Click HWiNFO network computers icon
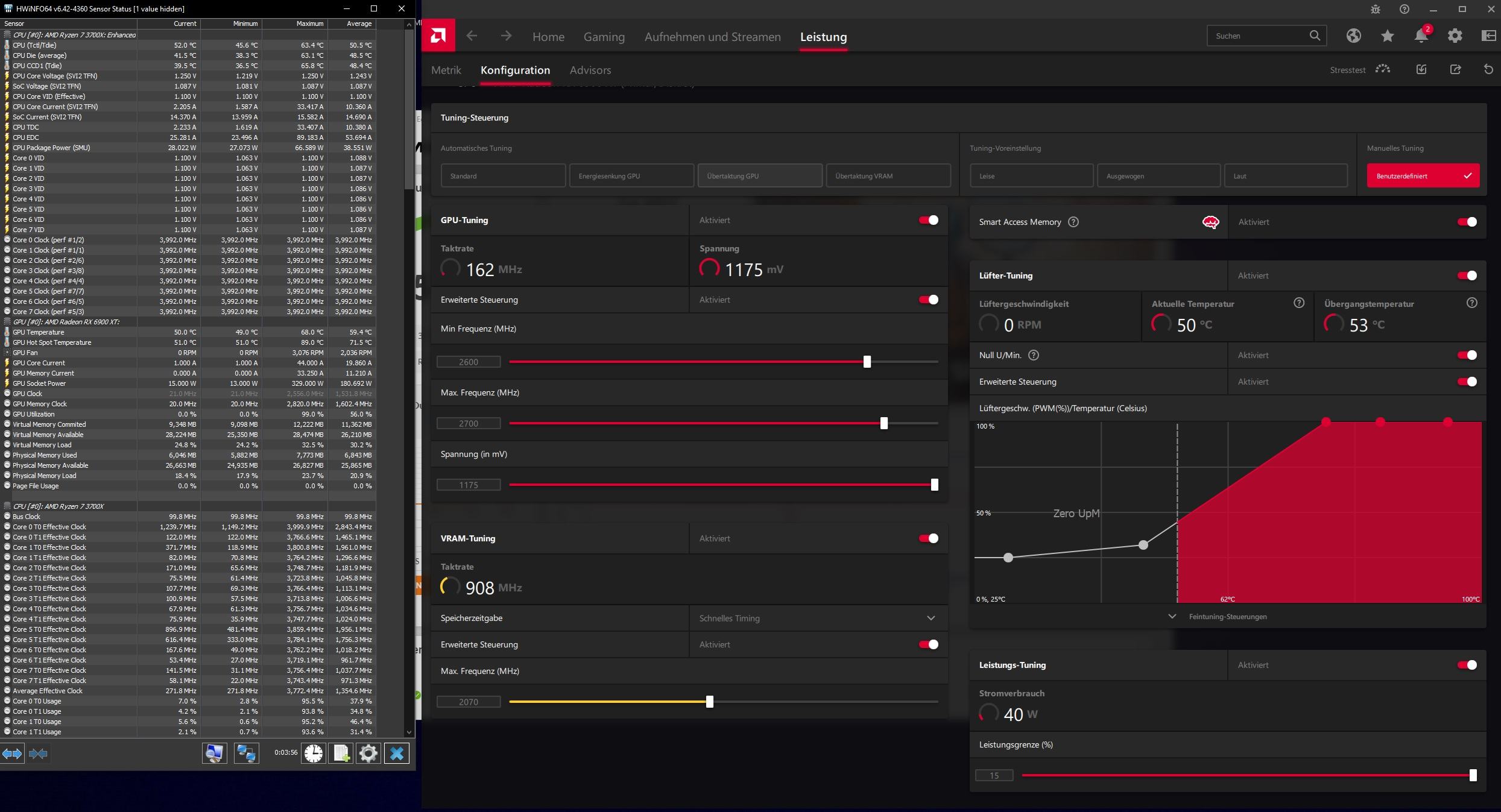This screenshot has height=812, width=1501. (x=246, y=753)
